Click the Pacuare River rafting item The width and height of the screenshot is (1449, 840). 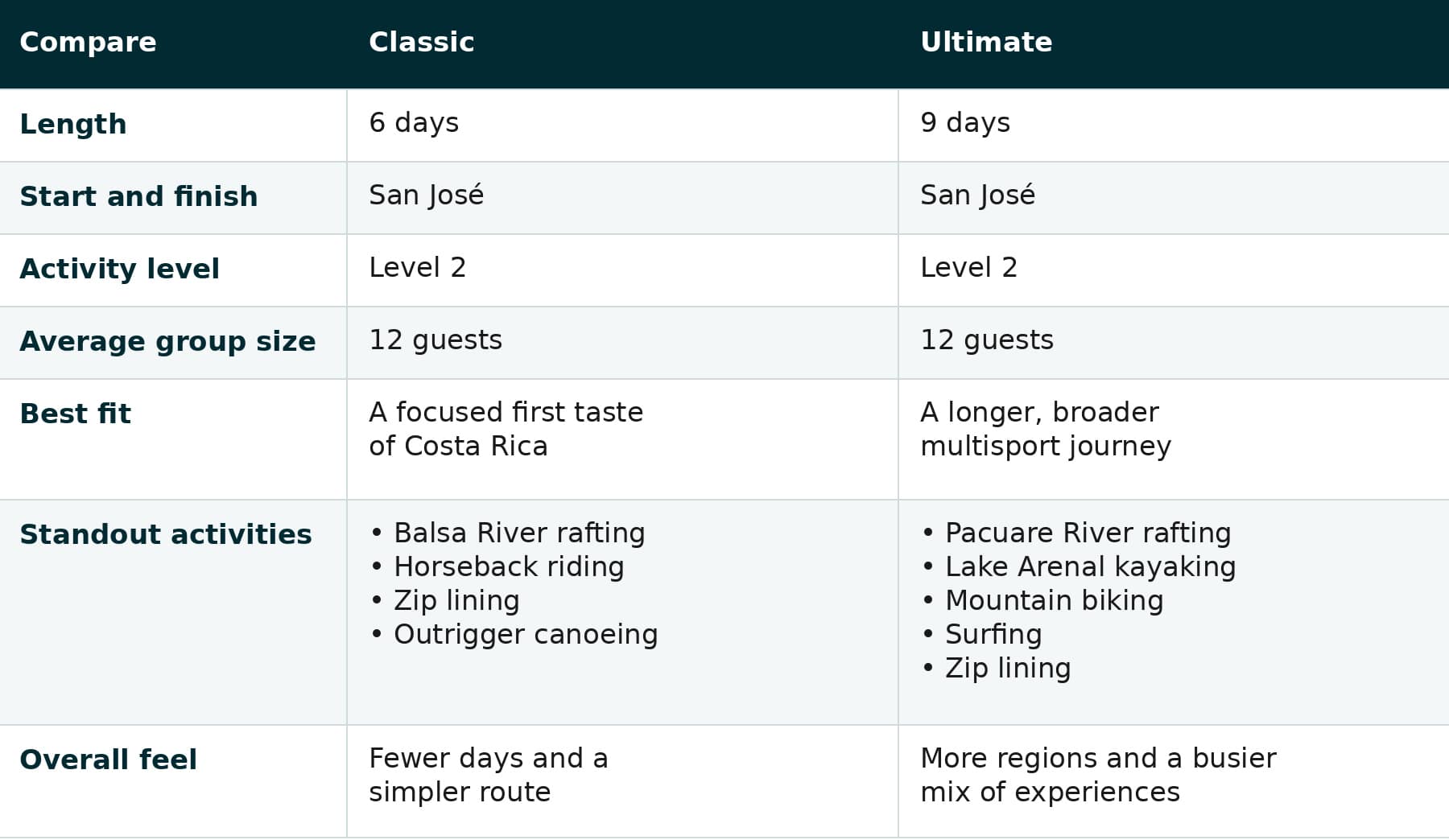pyautogui.click(x=1077, y=533)
